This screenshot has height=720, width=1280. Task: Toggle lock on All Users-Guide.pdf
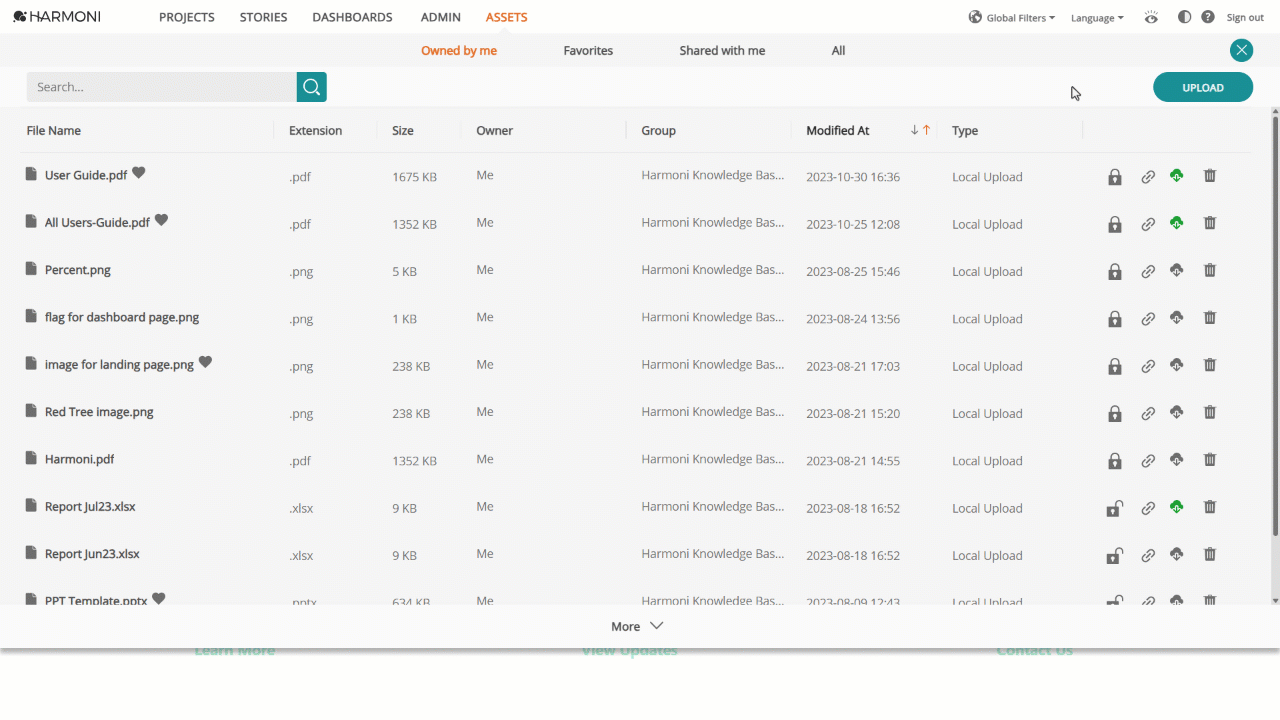pyautogui.click(x=1114, y=224)
